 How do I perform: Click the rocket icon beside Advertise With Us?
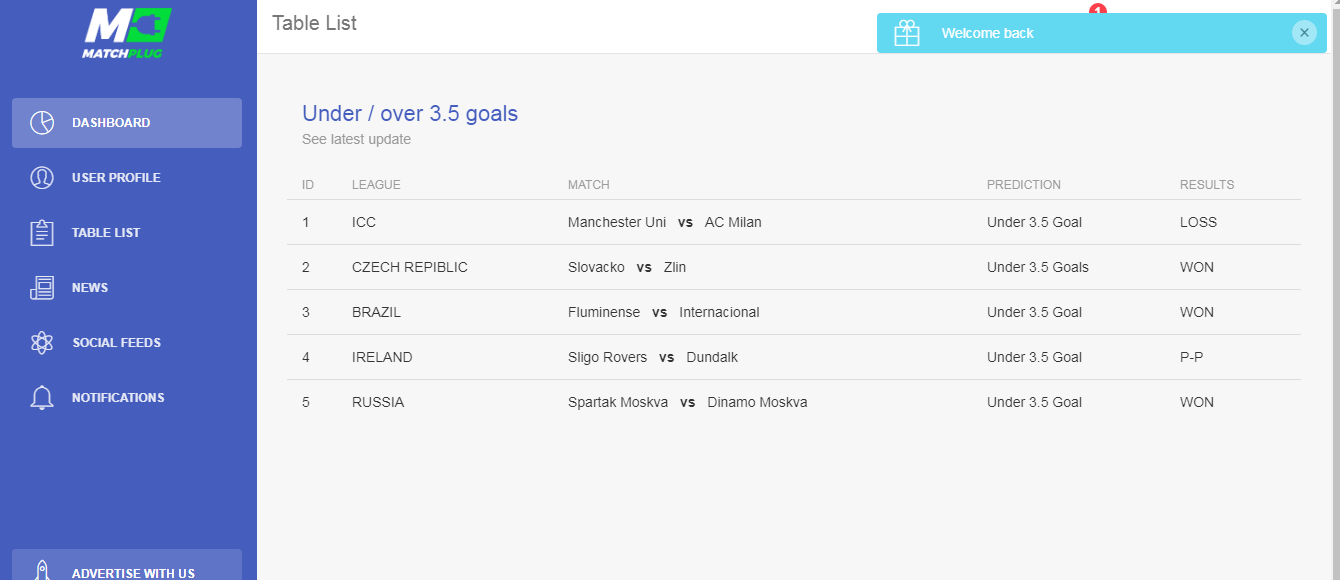point(42,571)
